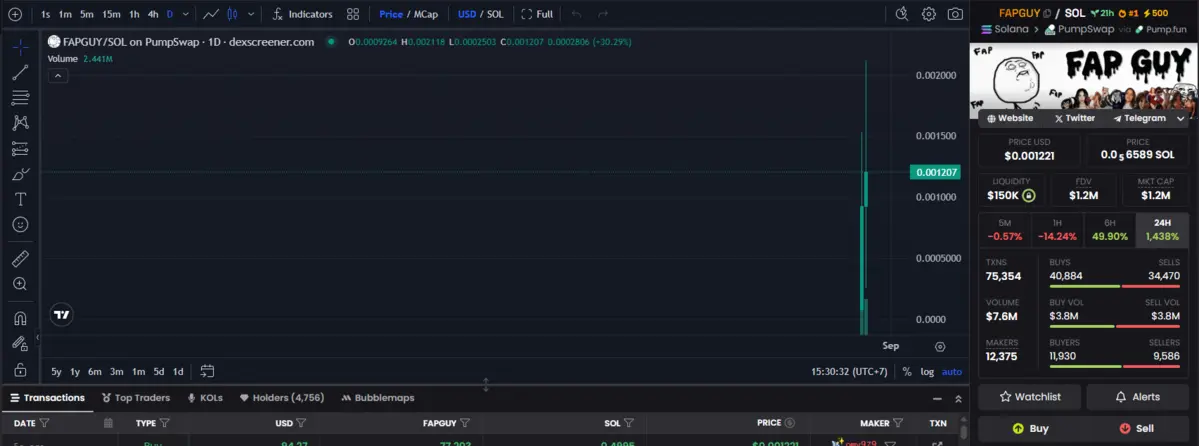Viewport: 1199px width, 446px height.
Task: Expand more social links chevron
Action: point(1181,118)
